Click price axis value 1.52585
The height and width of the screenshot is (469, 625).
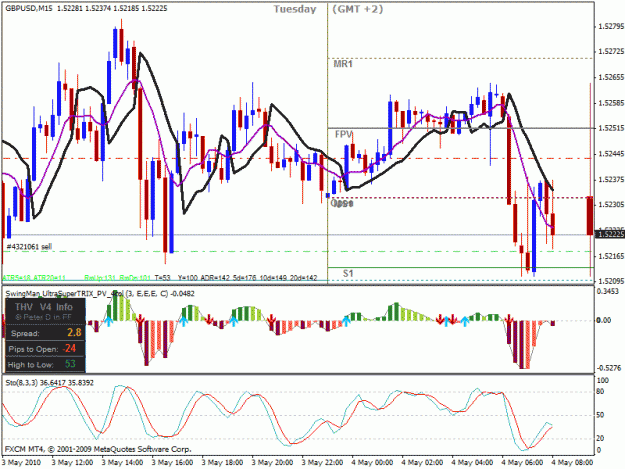(x=611, y=103)
